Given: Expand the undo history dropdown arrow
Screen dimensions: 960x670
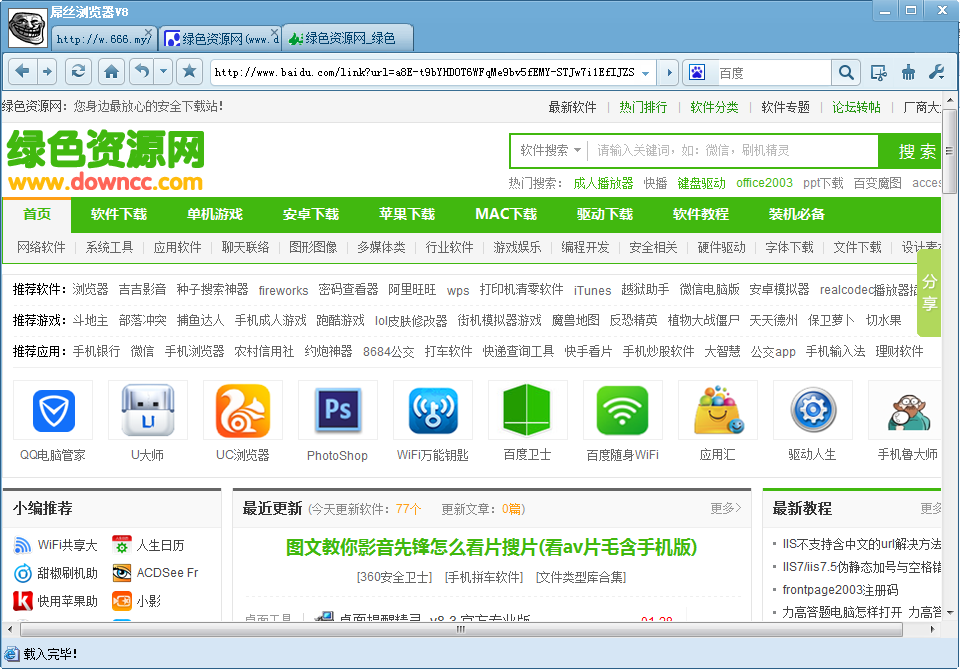Looking at the screenshot, I should pos(163,72).
